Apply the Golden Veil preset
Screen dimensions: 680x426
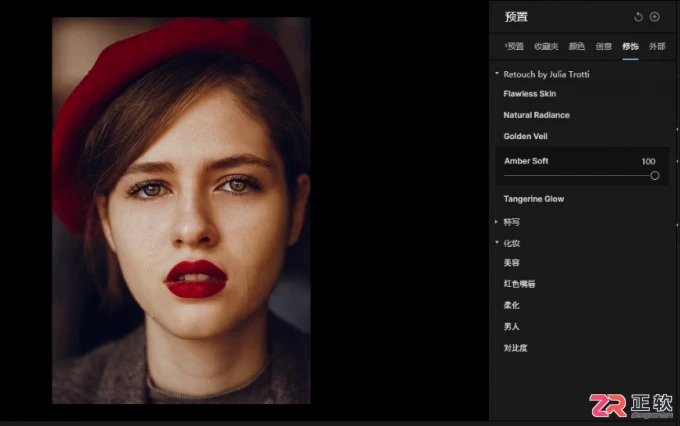tap(525, 136)
